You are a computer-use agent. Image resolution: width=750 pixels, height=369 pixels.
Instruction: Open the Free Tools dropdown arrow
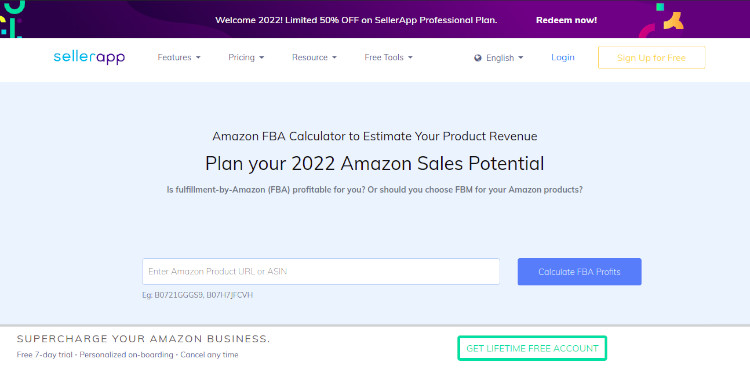pyautogui.click(x=410, y=57)
